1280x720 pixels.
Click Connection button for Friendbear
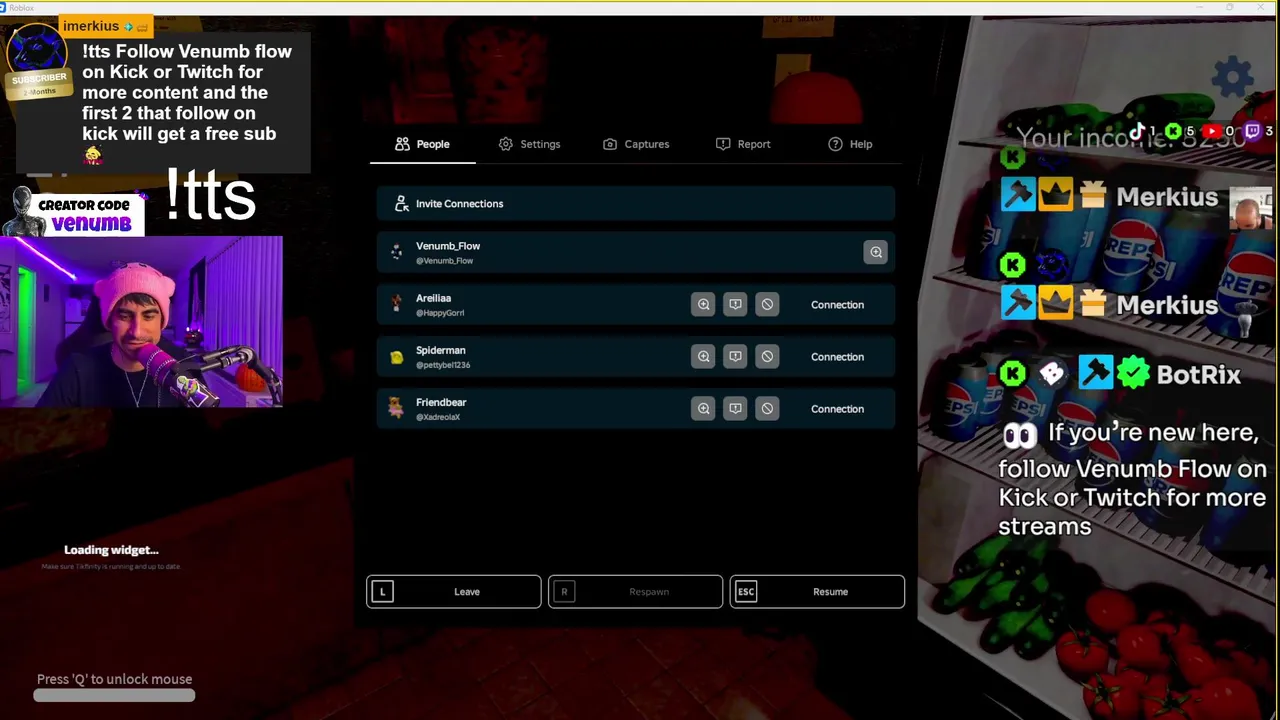(x=837, y=409)
